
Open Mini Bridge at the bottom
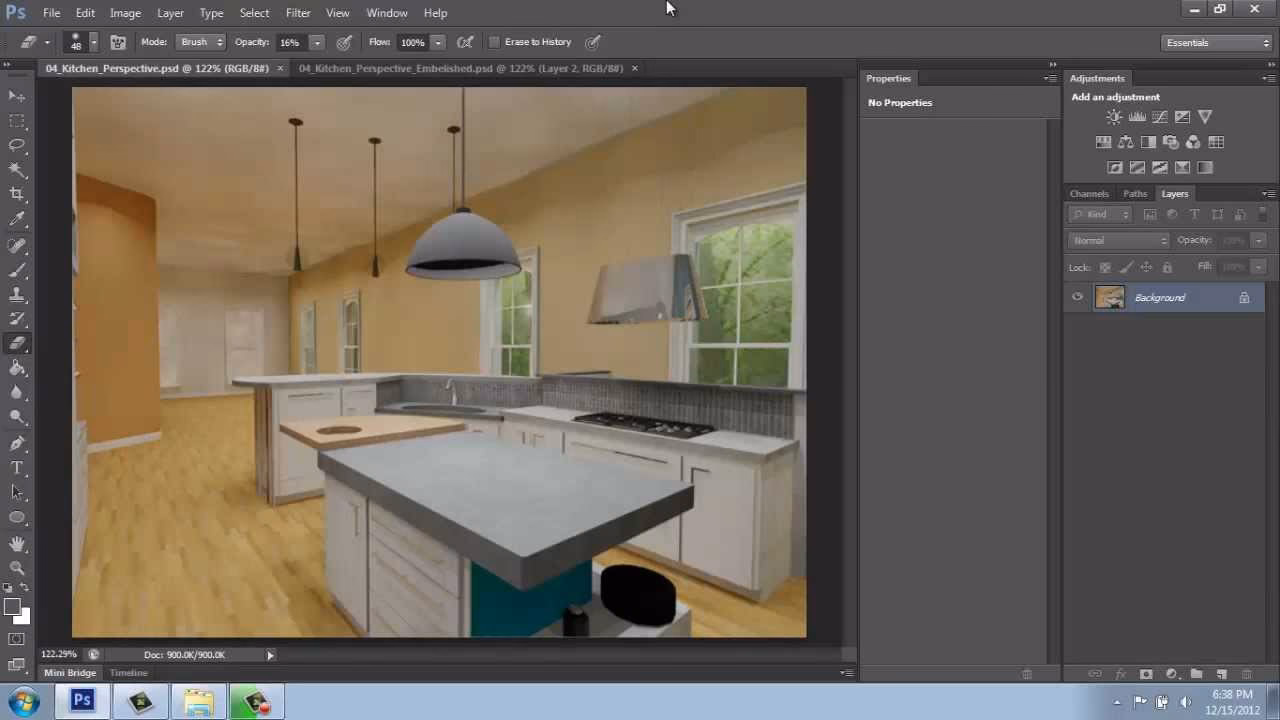(69, 672)
